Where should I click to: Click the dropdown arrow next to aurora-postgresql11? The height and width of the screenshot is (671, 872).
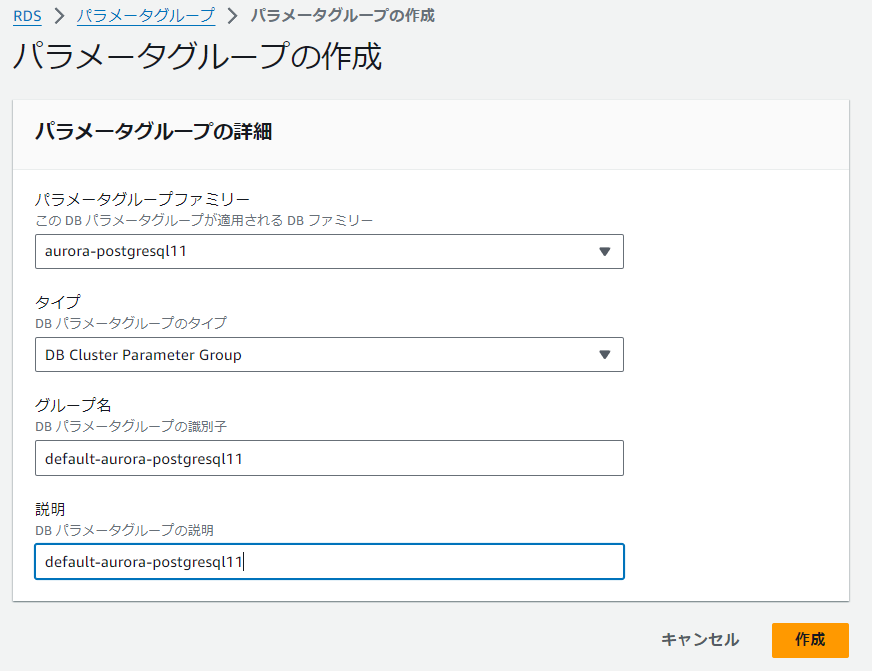point(605,251)
